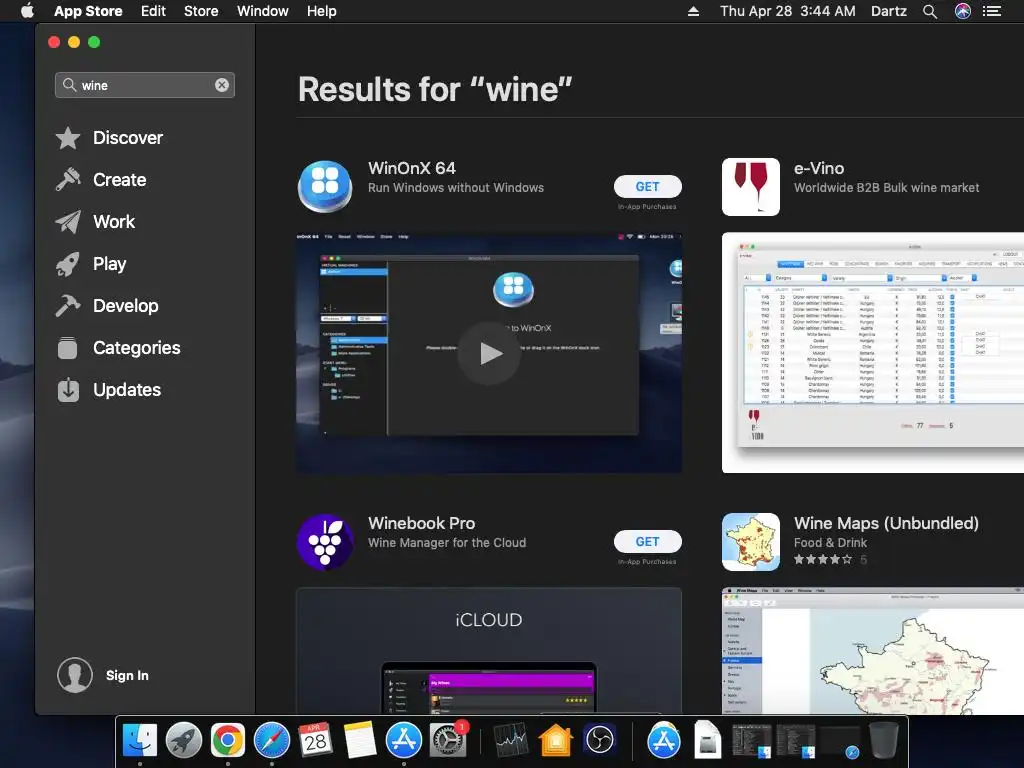The image size is (1024, 768).
Task: Open the Wine Maps (Unbundled) title
Action: 886,523
